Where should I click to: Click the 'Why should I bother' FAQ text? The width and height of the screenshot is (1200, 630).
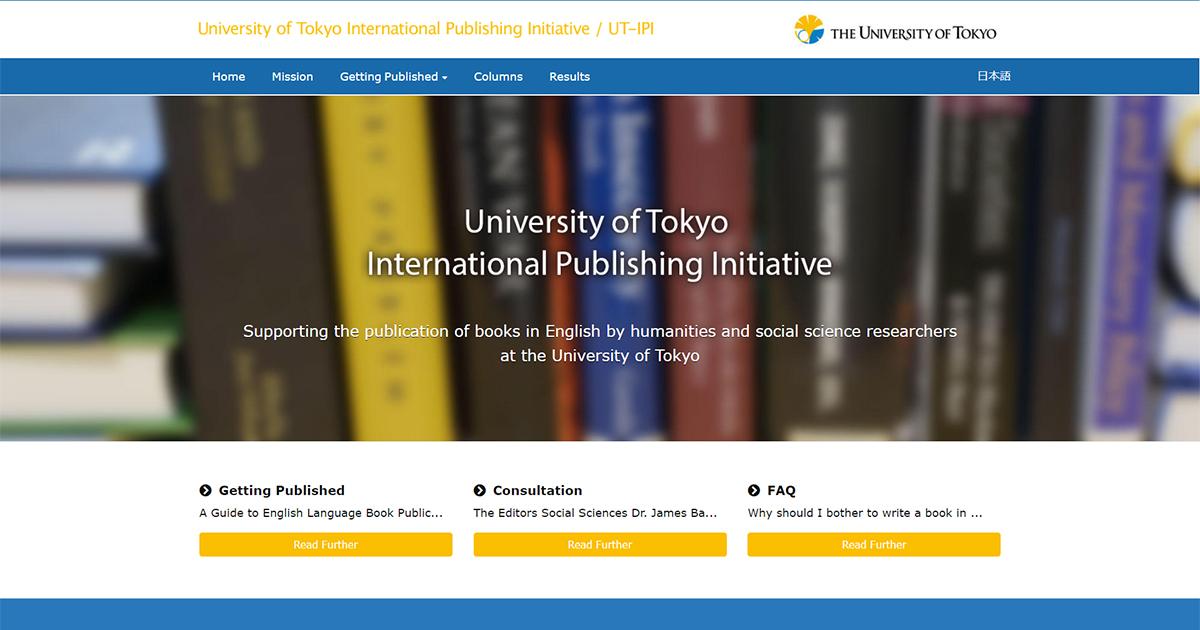tap(869, 512)
